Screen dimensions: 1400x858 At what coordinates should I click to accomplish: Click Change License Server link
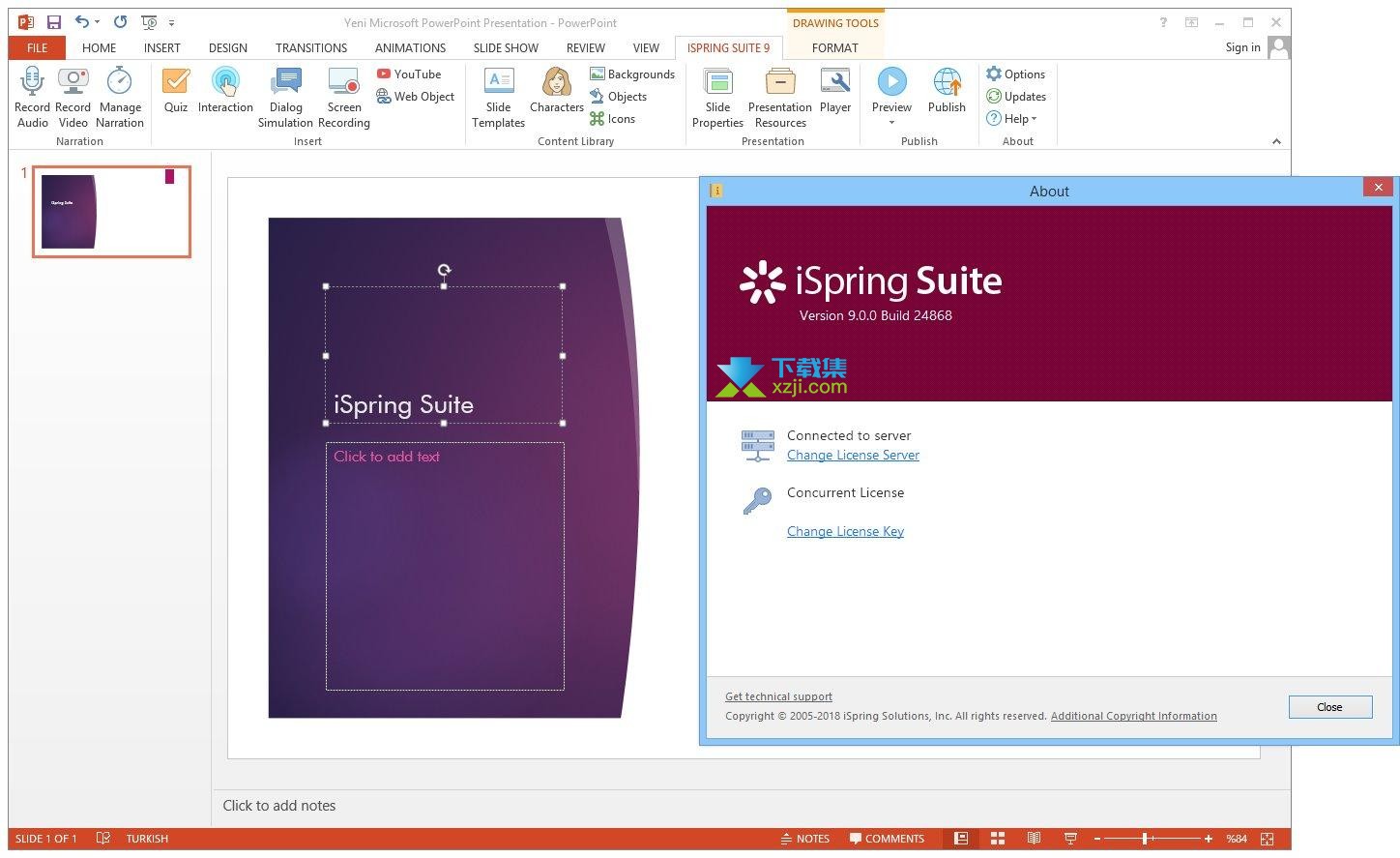(x=853, y=455)
